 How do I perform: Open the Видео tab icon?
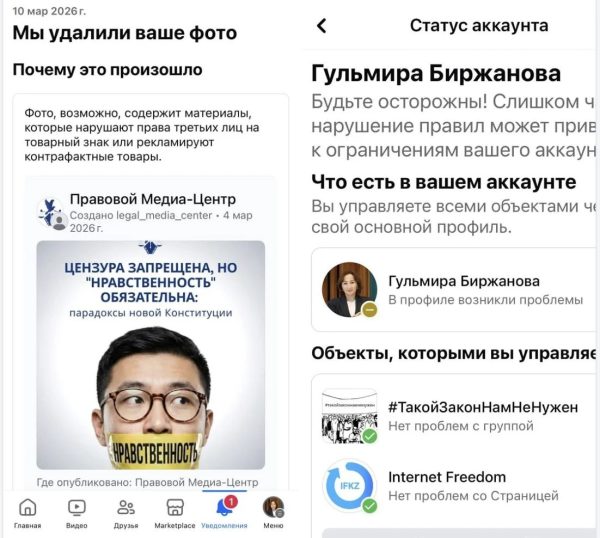pos(77,507)
